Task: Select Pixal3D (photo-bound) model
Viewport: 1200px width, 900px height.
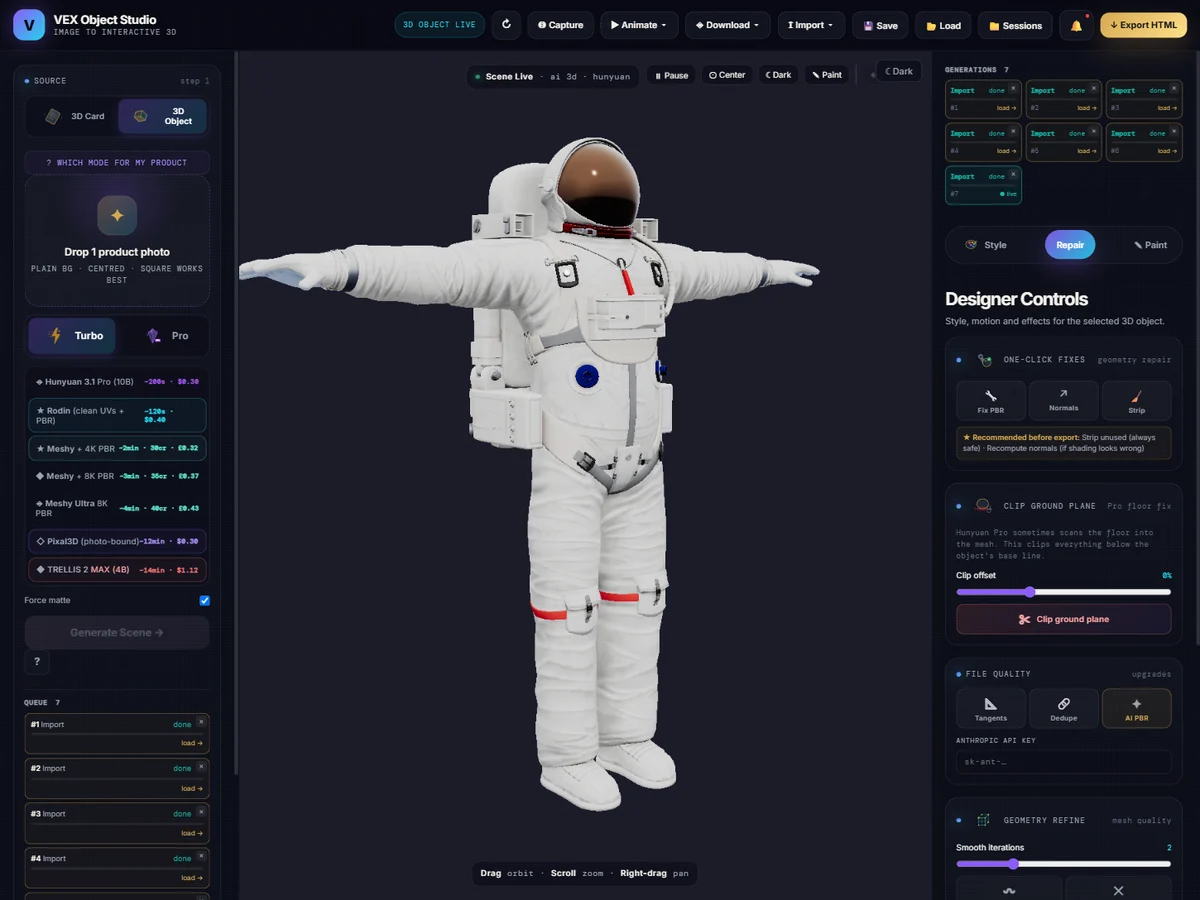Action: 117,541
